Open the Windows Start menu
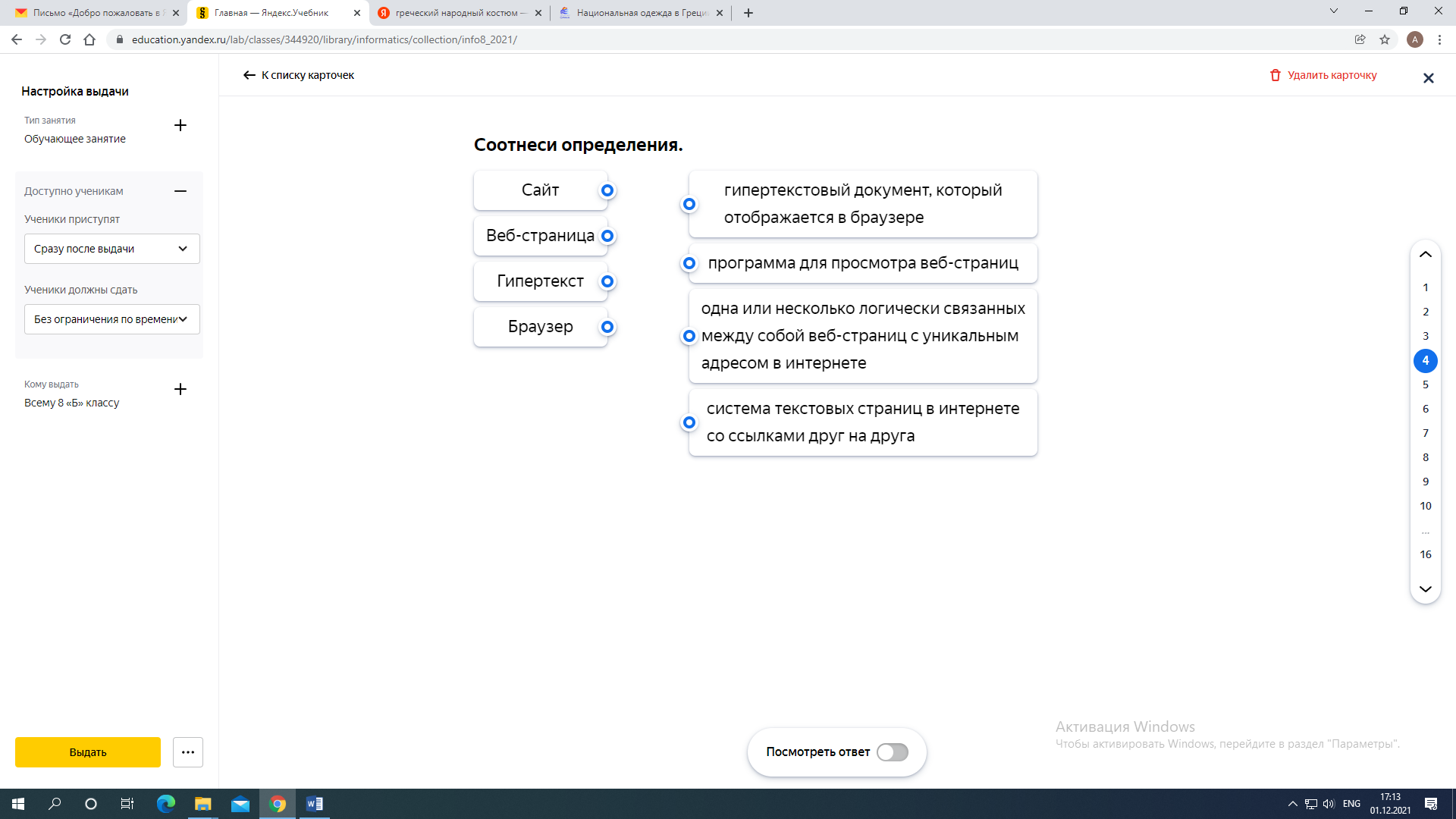Viewport: 1456px width, 819px height. [x=18, y=804]
